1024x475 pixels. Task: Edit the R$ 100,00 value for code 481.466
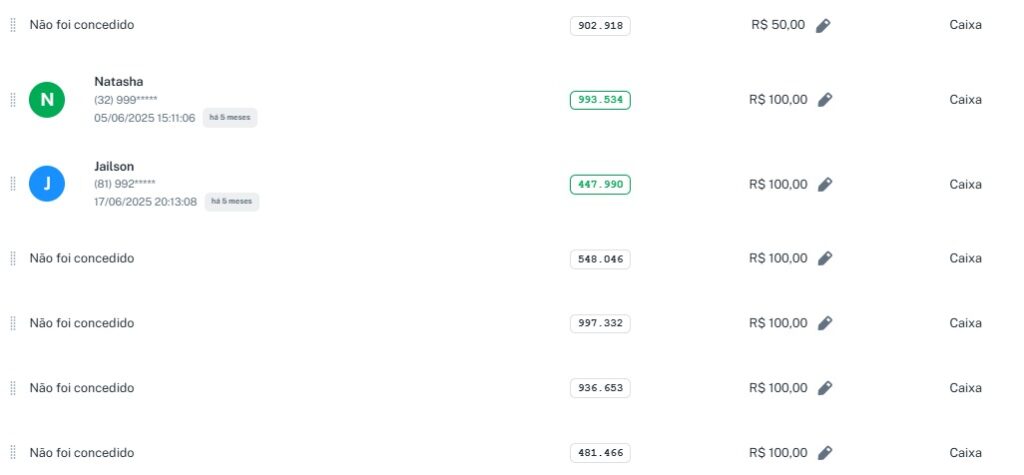coord(824,453)
